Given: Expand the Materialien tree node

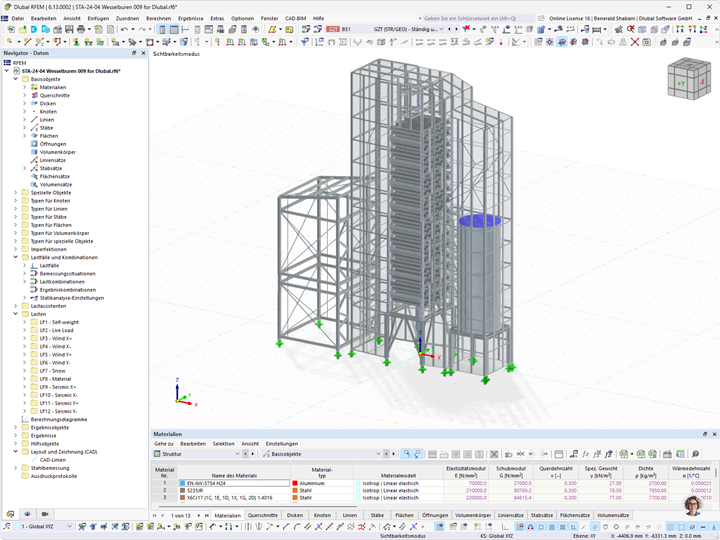Looking at the screenshot, I should click(x=25, y=87).
